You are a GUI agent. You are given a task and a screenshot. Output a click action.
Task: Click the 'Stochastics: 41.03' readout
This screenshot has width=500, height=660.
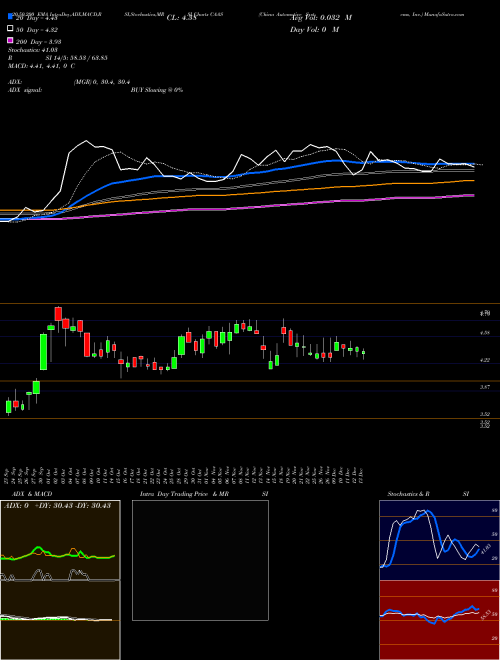tap(33, 50)
